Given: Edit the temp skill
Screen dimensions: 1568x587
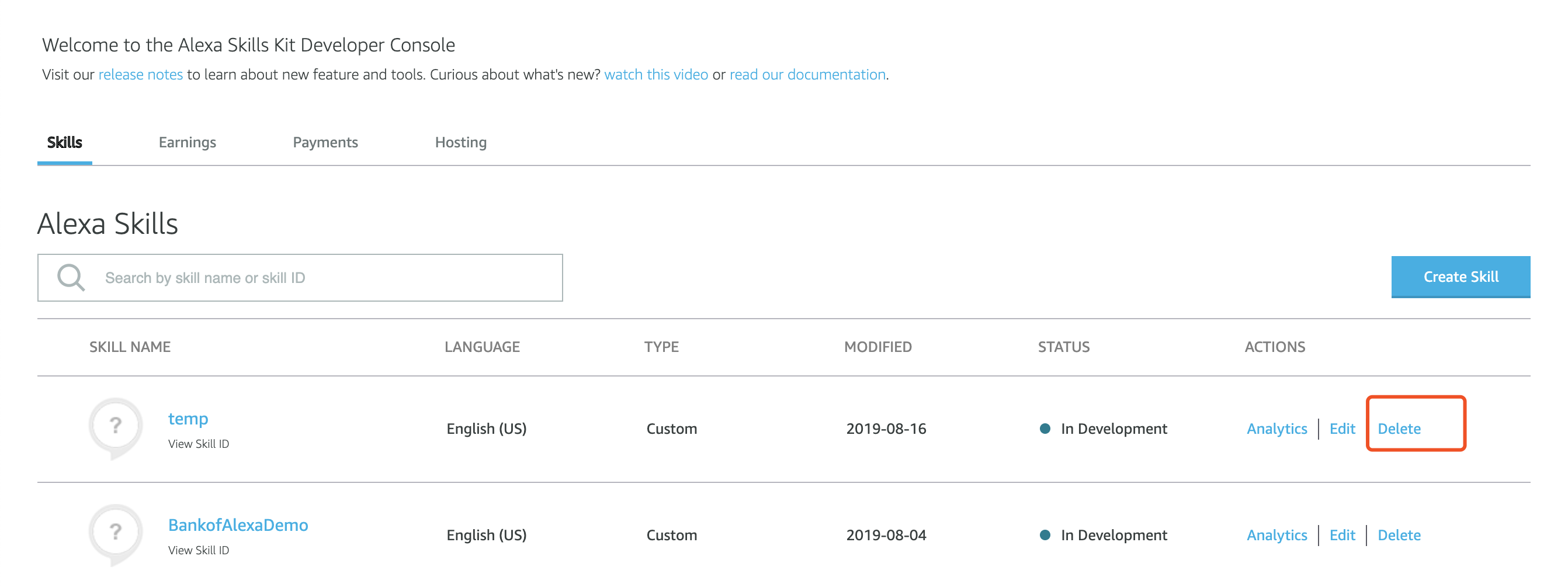Looking at the screenshot, I should coord(1342,429).
